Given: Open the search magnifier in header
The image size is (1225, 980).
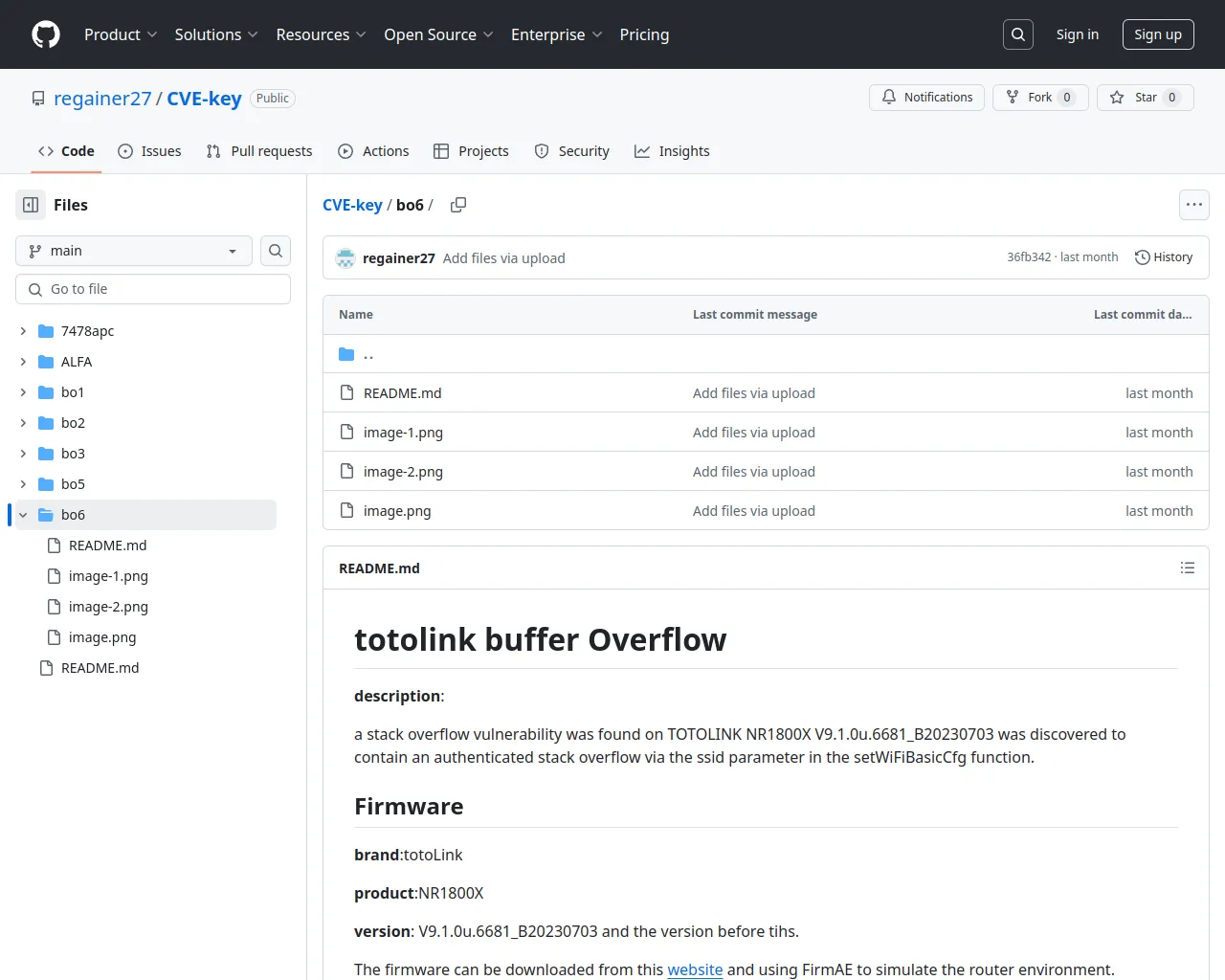Looking at the screenshot, I should click(1018, 34).
